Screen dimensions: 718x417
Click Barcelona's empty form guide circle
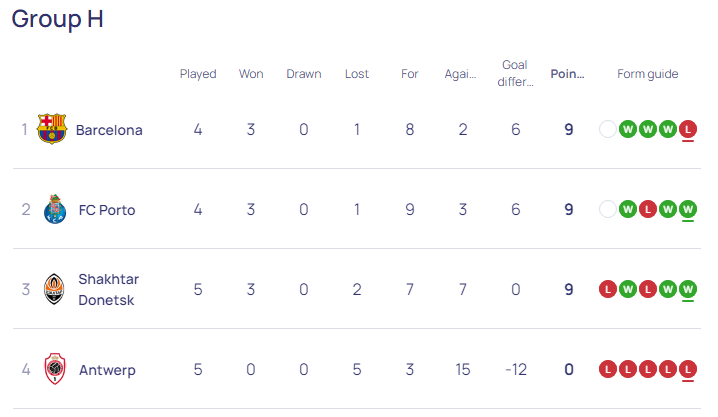pos(608,130)
